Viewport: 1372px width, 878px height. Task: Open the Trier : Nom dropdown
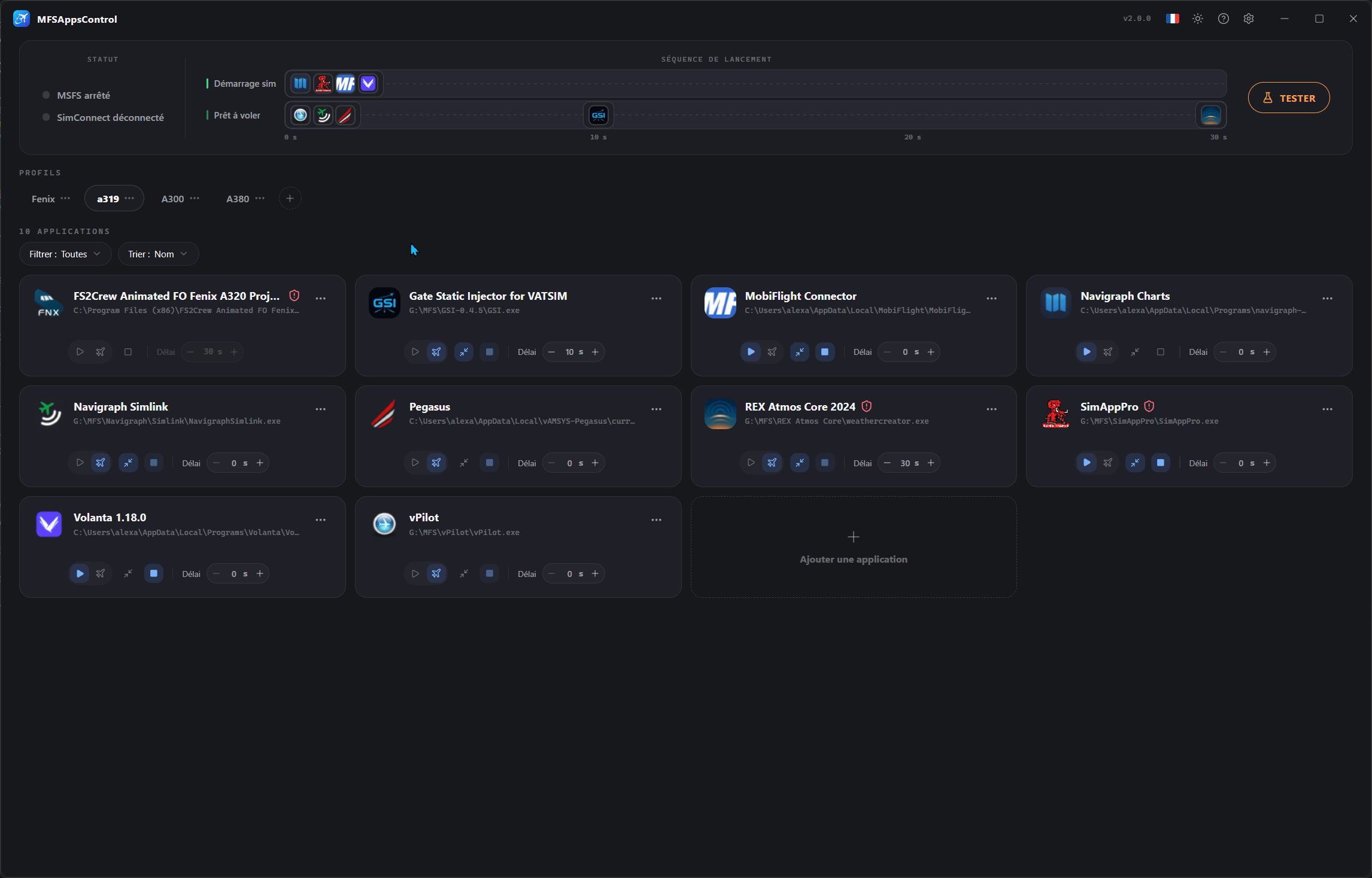158,254
